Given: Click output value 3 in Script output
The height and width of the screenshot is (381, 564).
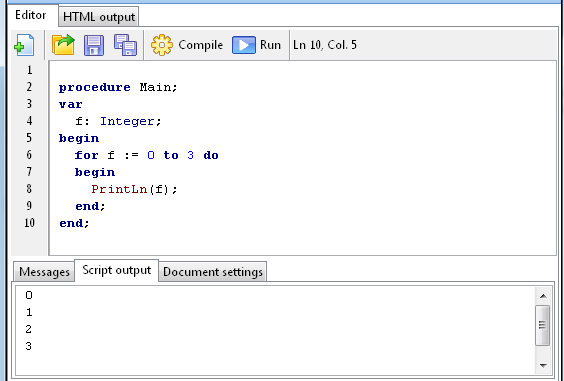Looking at the screenshot, I should [x=29, y=346].
